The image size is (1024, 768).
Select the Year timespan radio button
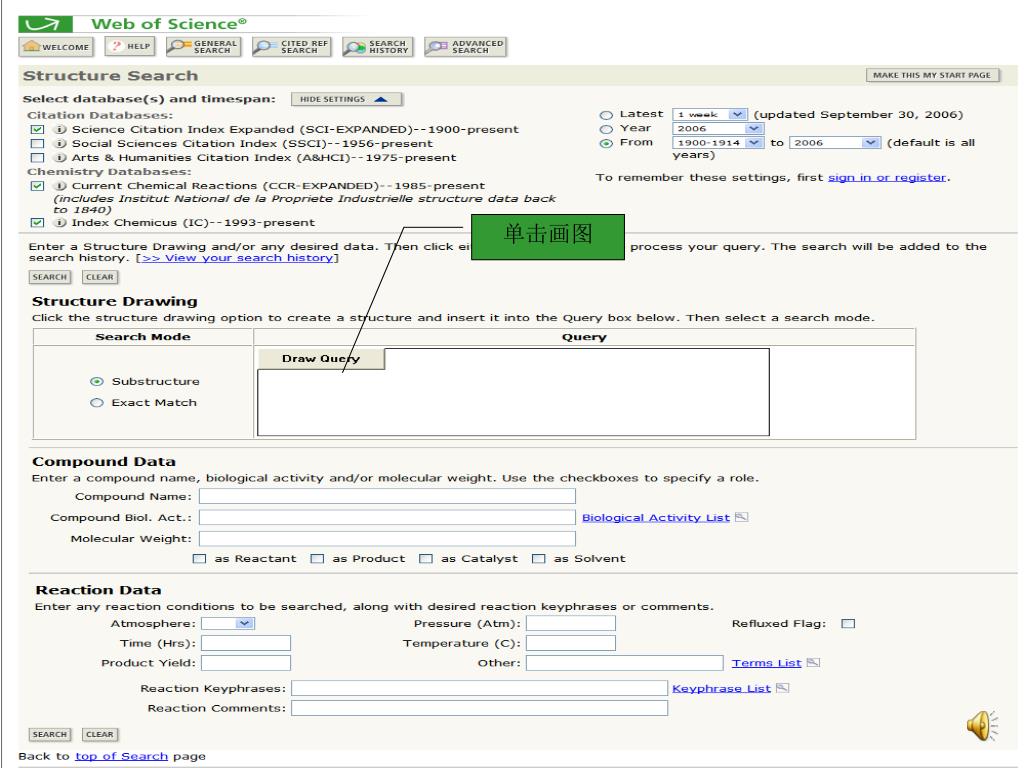pos(606,129)
